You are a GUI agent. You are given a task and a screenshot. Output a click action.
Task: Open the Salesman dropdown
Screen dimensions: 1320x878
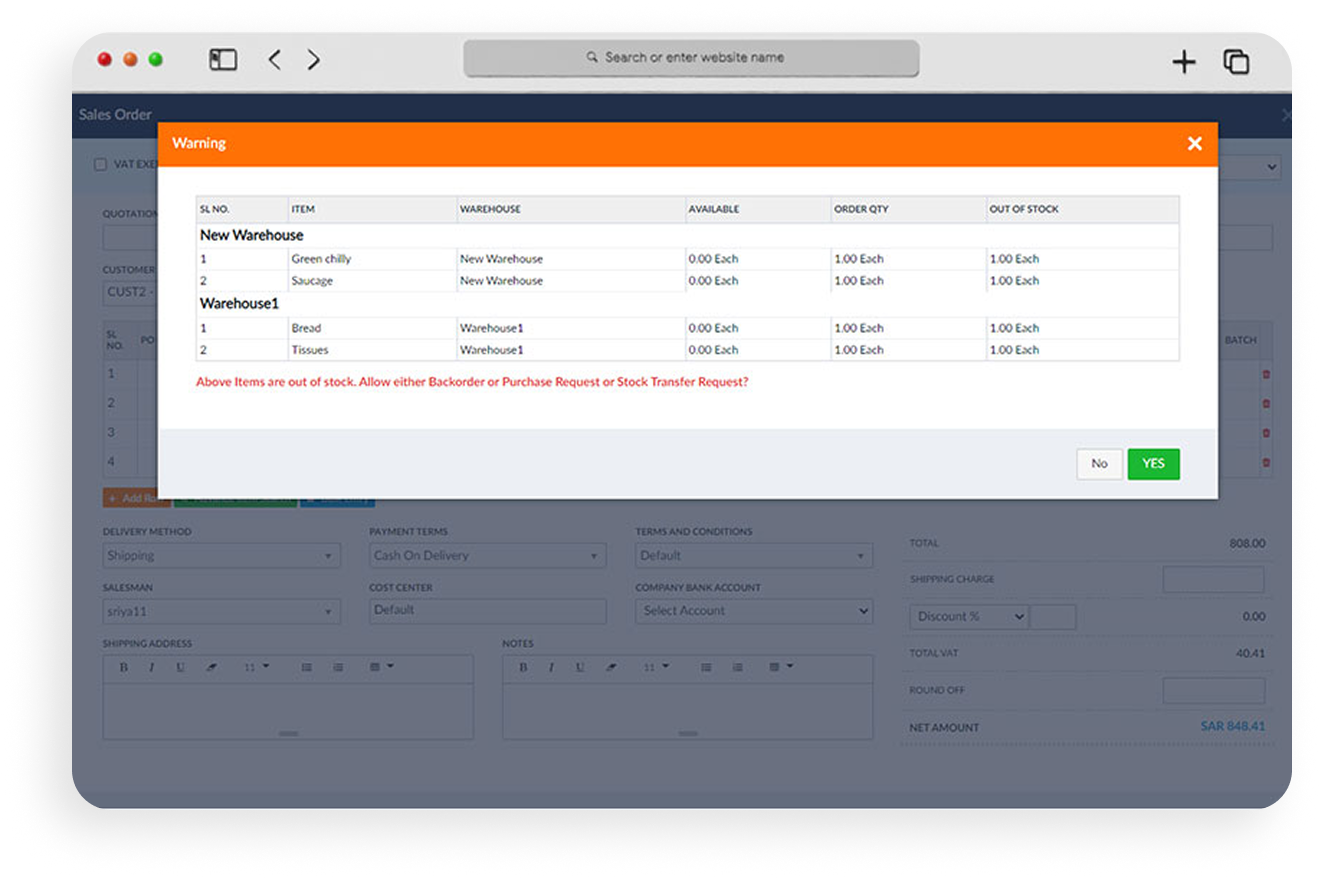[x=221, y=611]
